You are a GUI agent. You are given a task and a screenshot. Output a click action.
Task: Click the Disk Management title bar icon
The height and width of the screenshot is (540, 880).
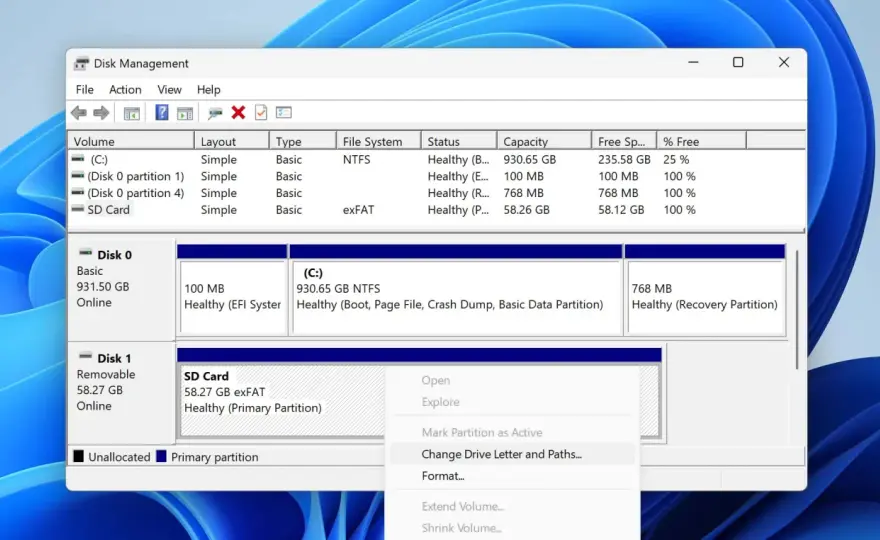[x=81, y=63]
